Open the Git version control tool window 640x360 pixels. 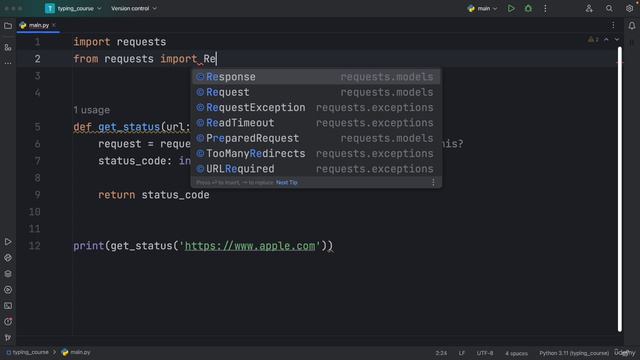(8, 338)
